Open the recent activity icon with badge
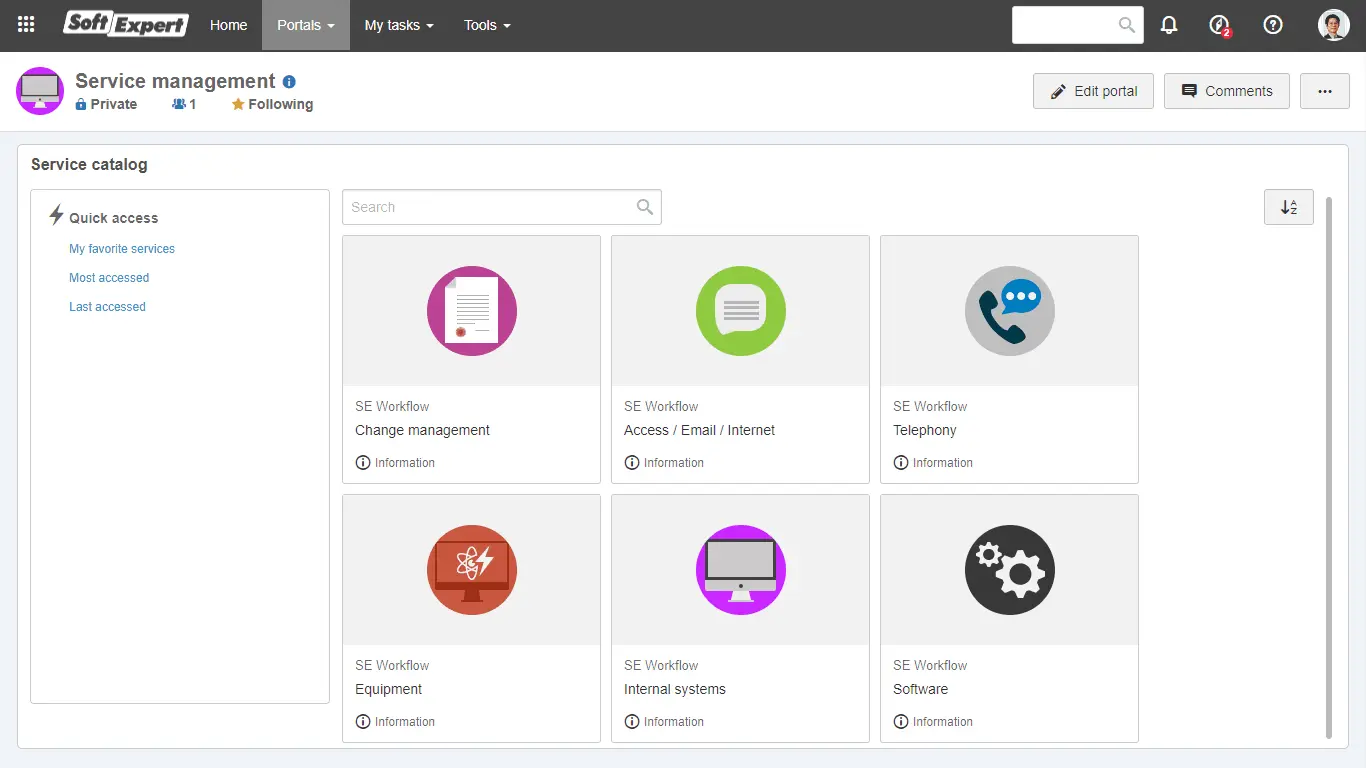 (1219, 25)
